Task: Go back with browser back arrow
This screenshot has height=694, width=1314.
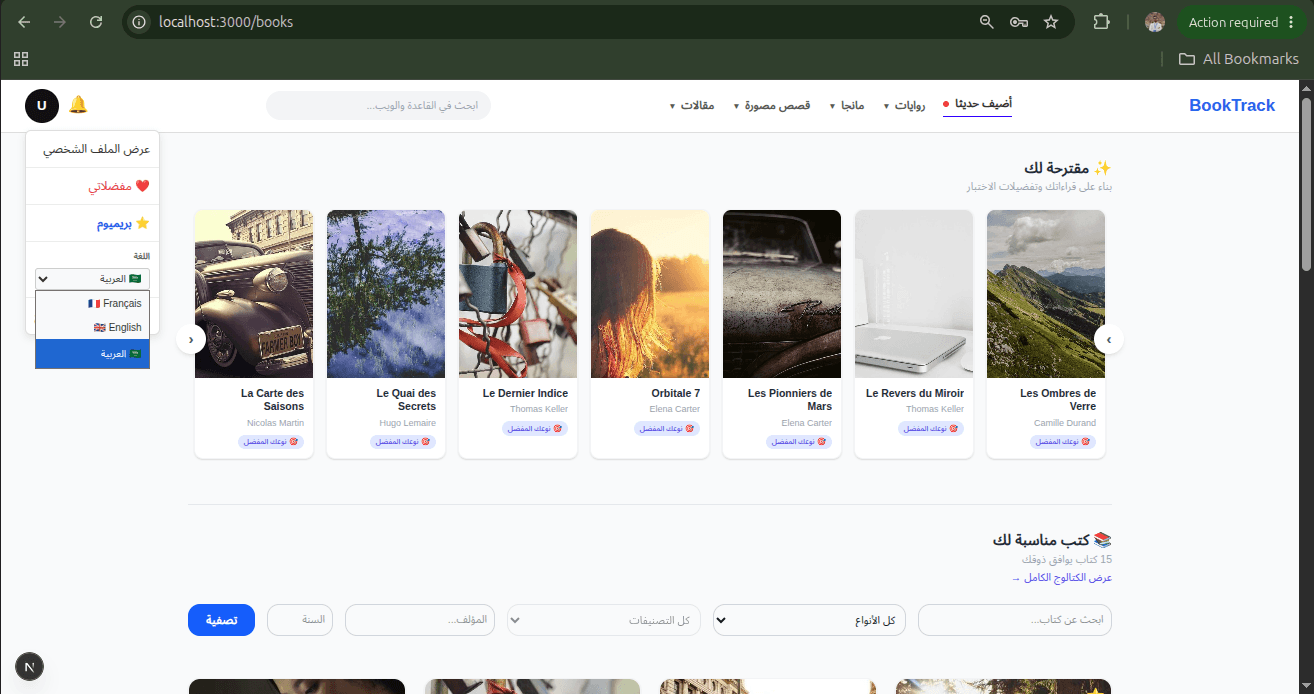Action: coord(24,22)
